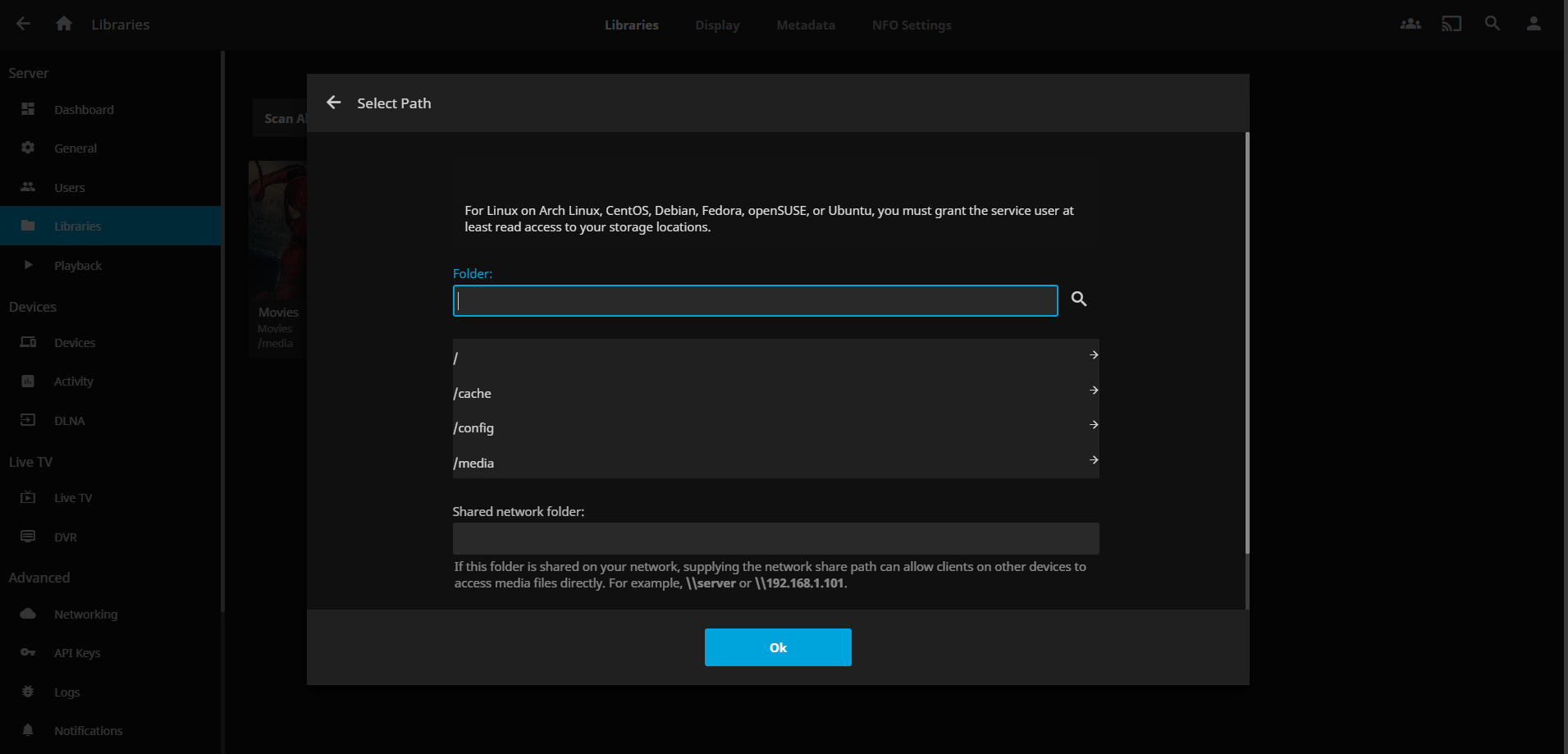Click the SyncPlay group icon
Screen dimensions: 1568x754
pos(1410,24)
